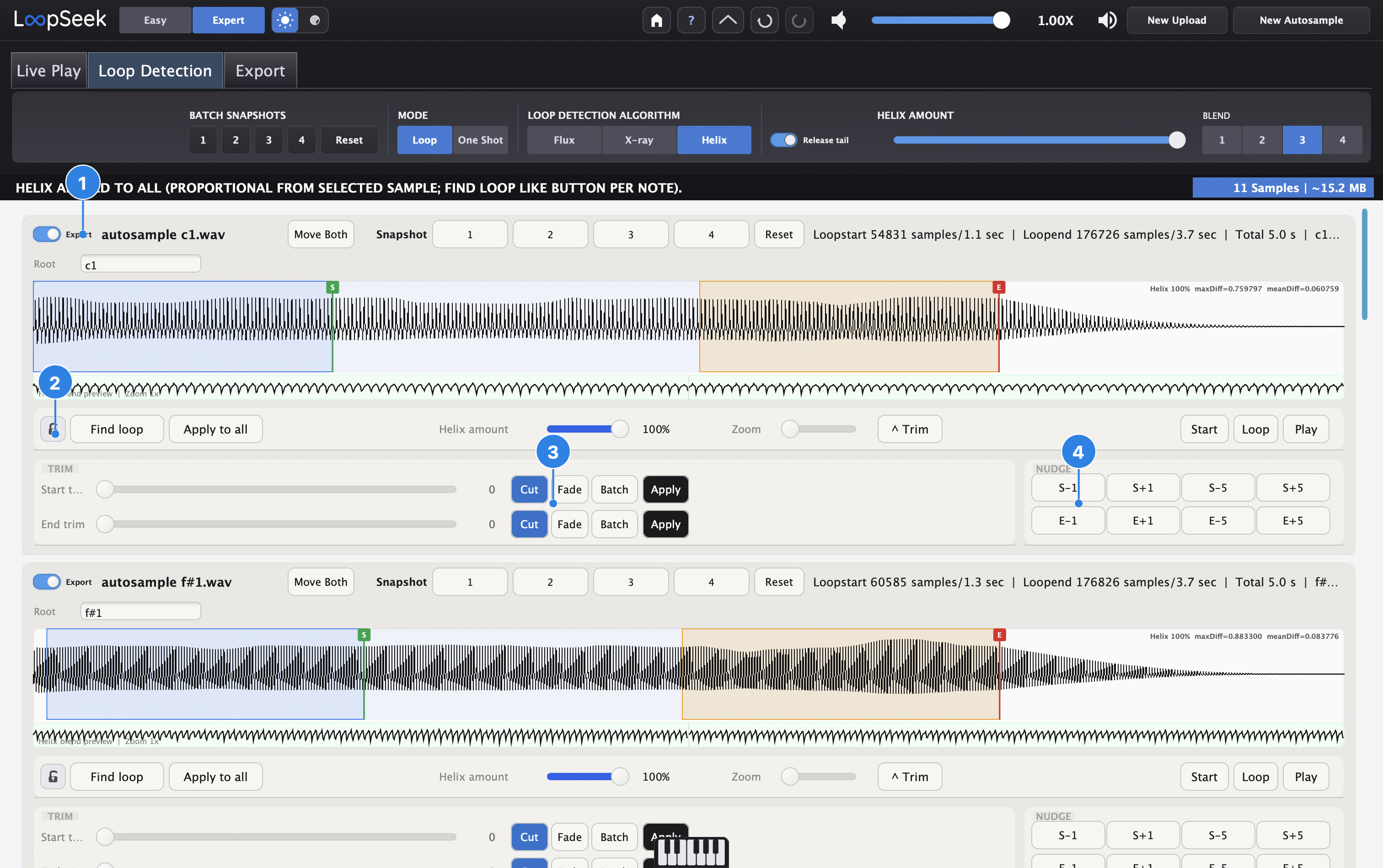This screenshot has width=1383, height=868.
Task: Open the Export tab
Action: point(260,70)
